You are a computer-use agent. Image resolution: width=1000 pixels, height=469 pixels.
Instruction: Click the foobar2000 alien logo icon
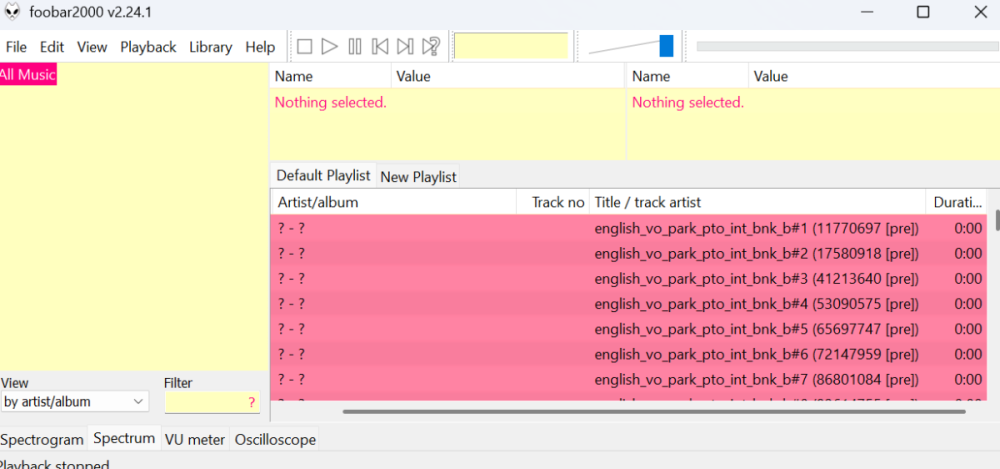[x=13, y=12]
